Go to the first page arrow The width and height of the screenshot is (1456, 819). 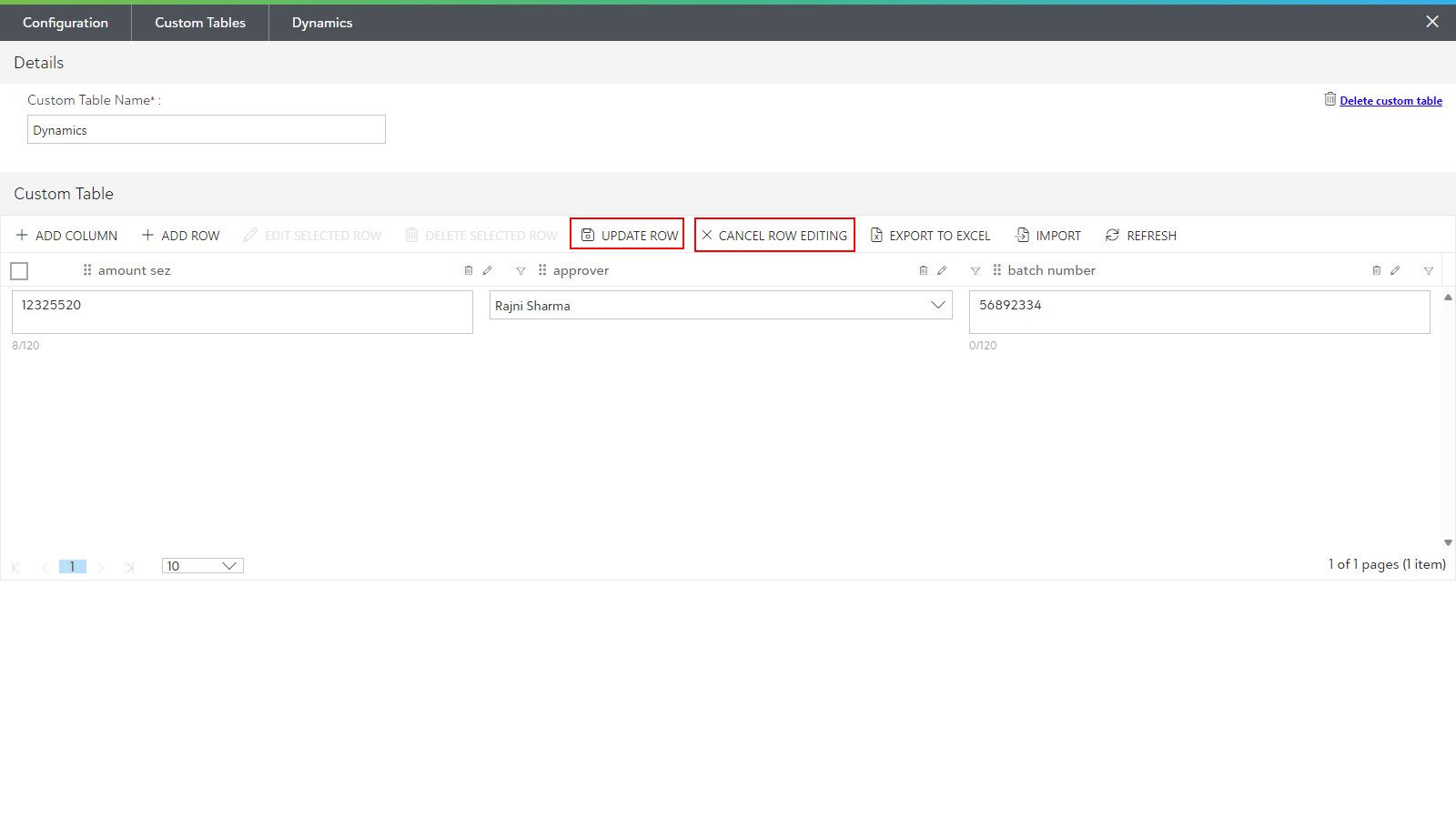(15, 567)
